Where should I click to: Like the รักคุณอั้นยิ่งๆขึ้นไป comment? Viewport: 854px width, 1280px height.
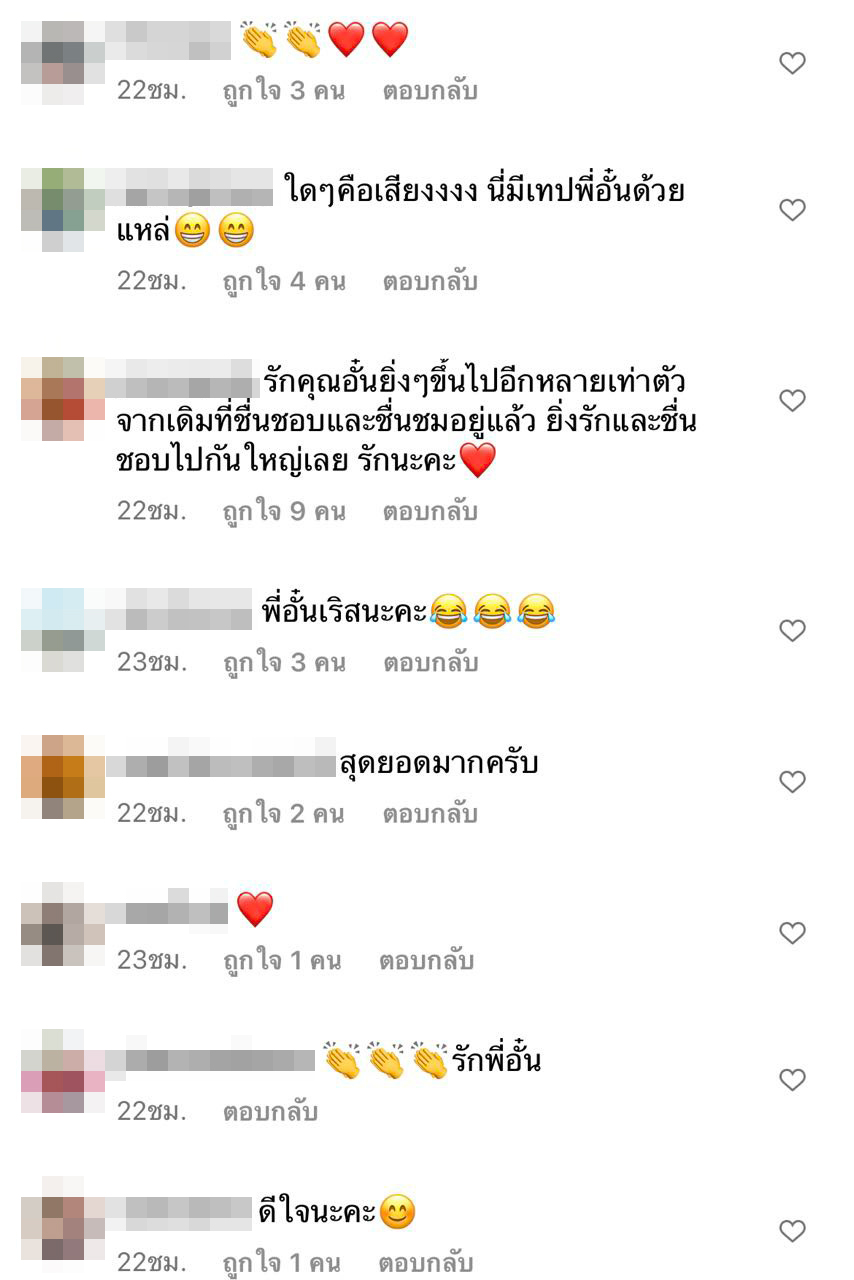[x=792, y=401]
